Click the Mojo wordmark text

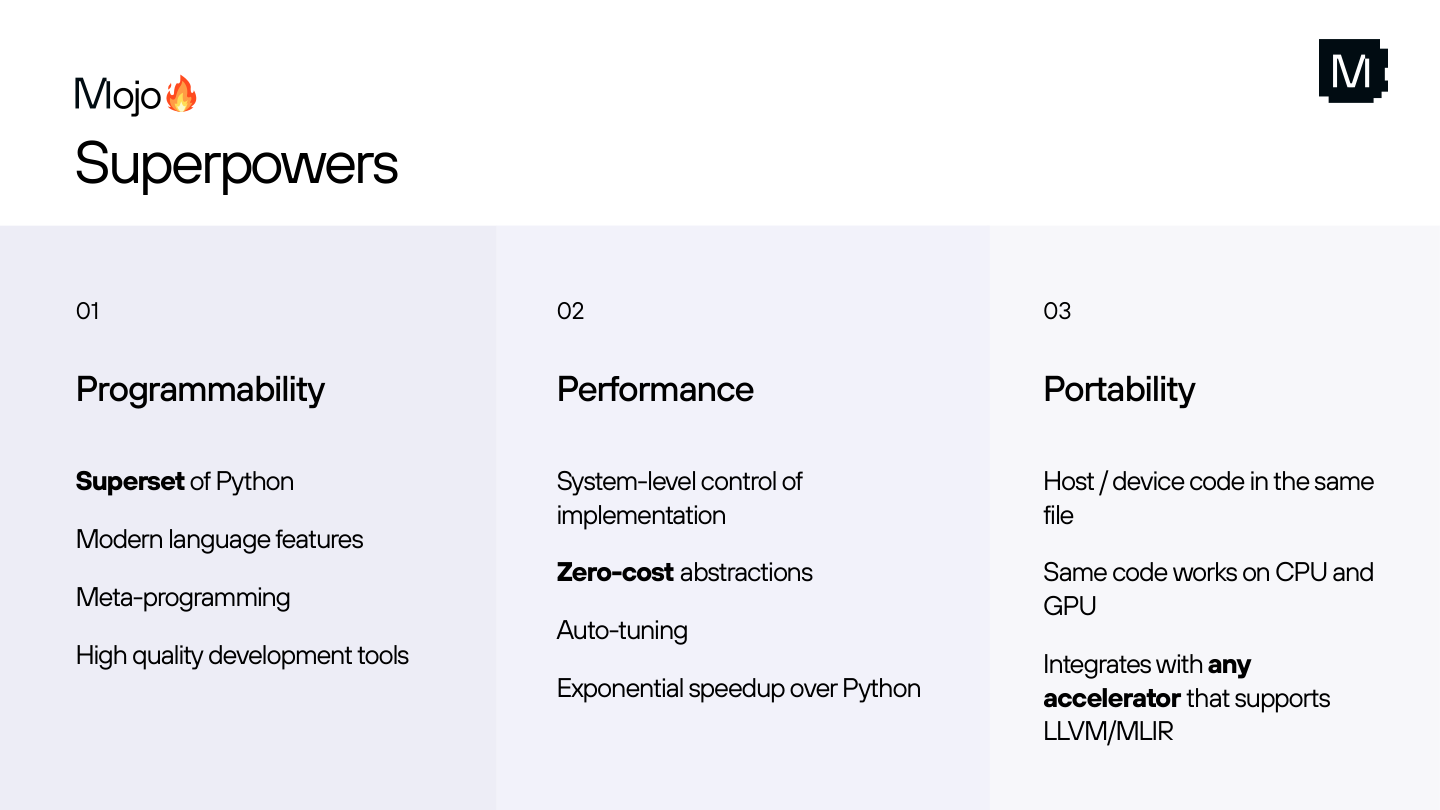click(118, 96)
